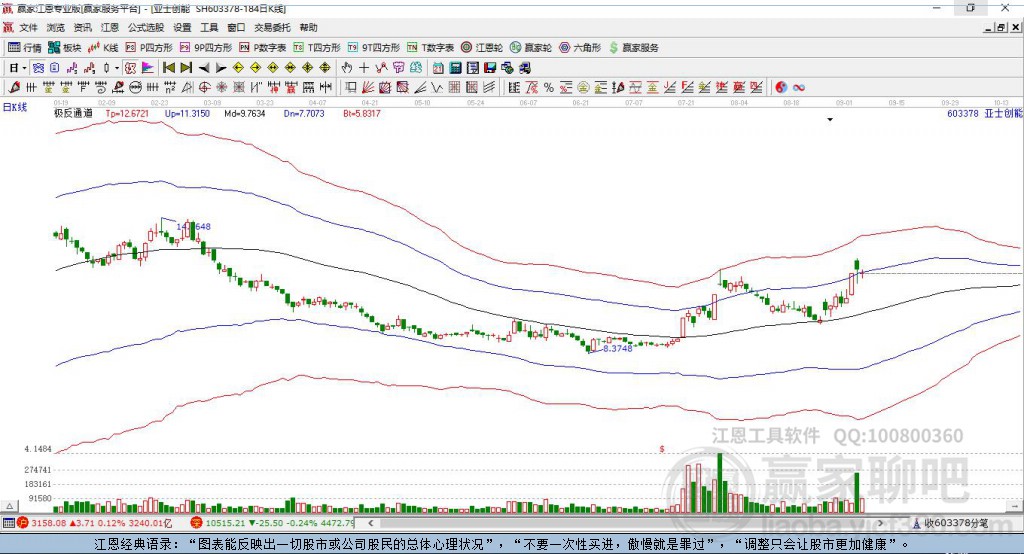Open the P四方形 tool

click(x=149, y=48)
